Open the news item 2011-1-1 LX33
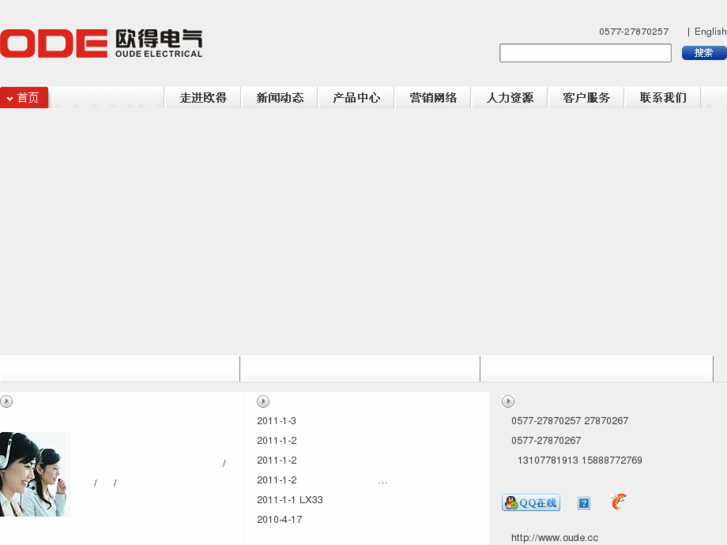The width and height of the screenshot is (727, 545). coord(290,500)
